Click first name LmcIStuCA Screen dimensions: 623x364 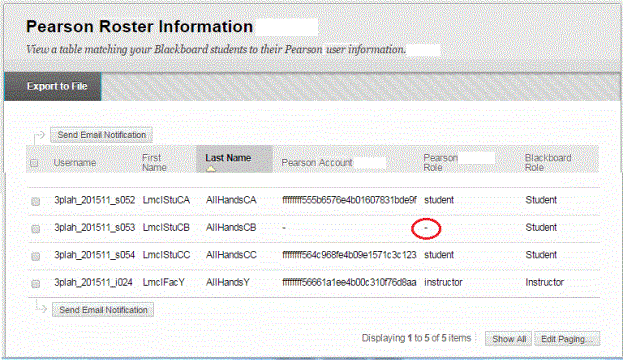click(166, 200)
